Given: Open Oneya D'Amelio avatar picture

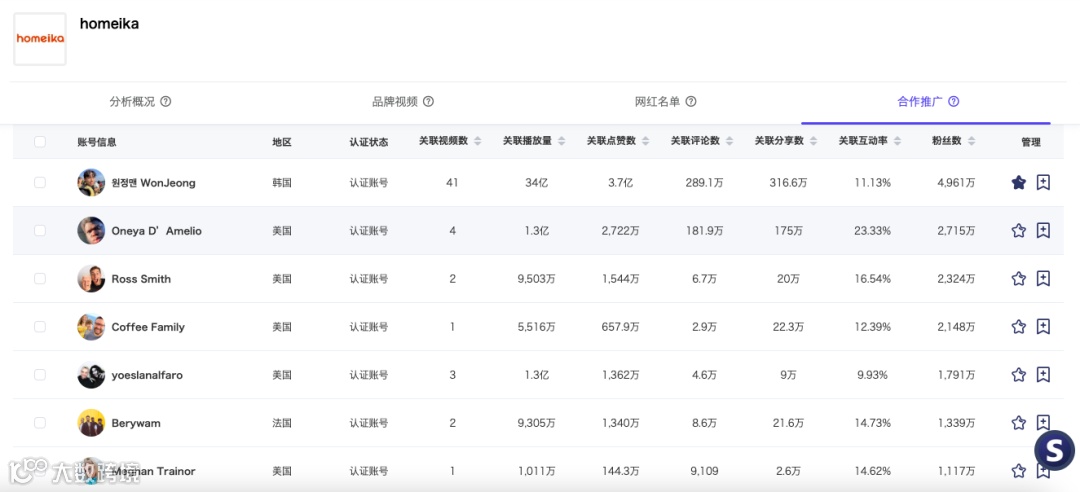Looking at the screenshot, I should pyautogui.click(x=91, y=231).
